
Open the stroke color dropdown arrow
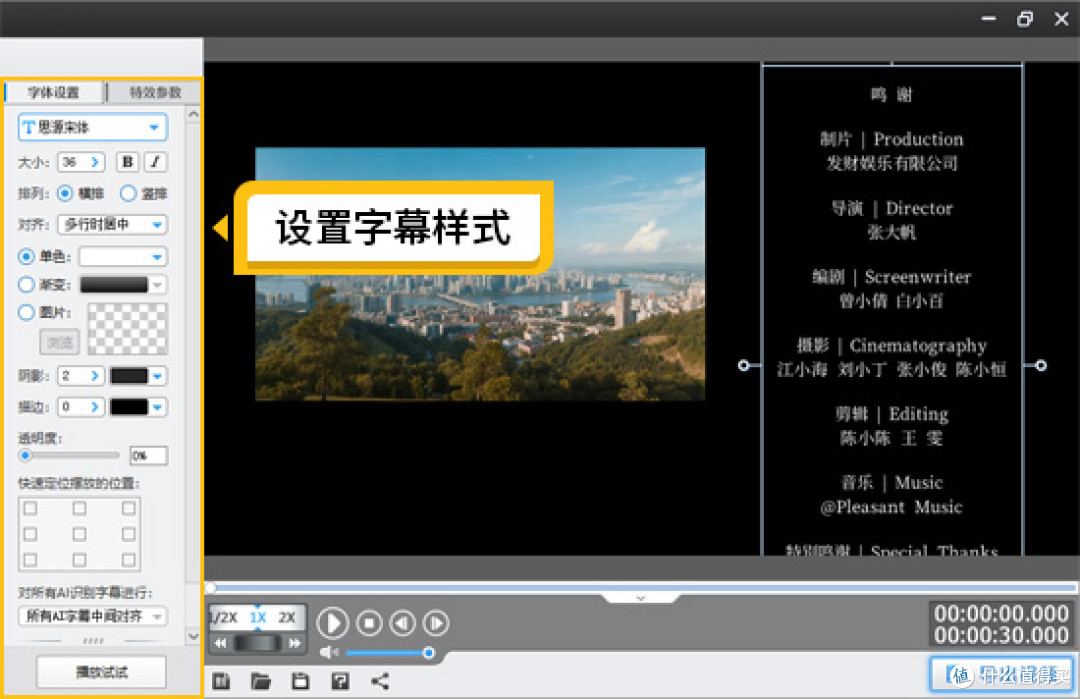pos(158,407)
